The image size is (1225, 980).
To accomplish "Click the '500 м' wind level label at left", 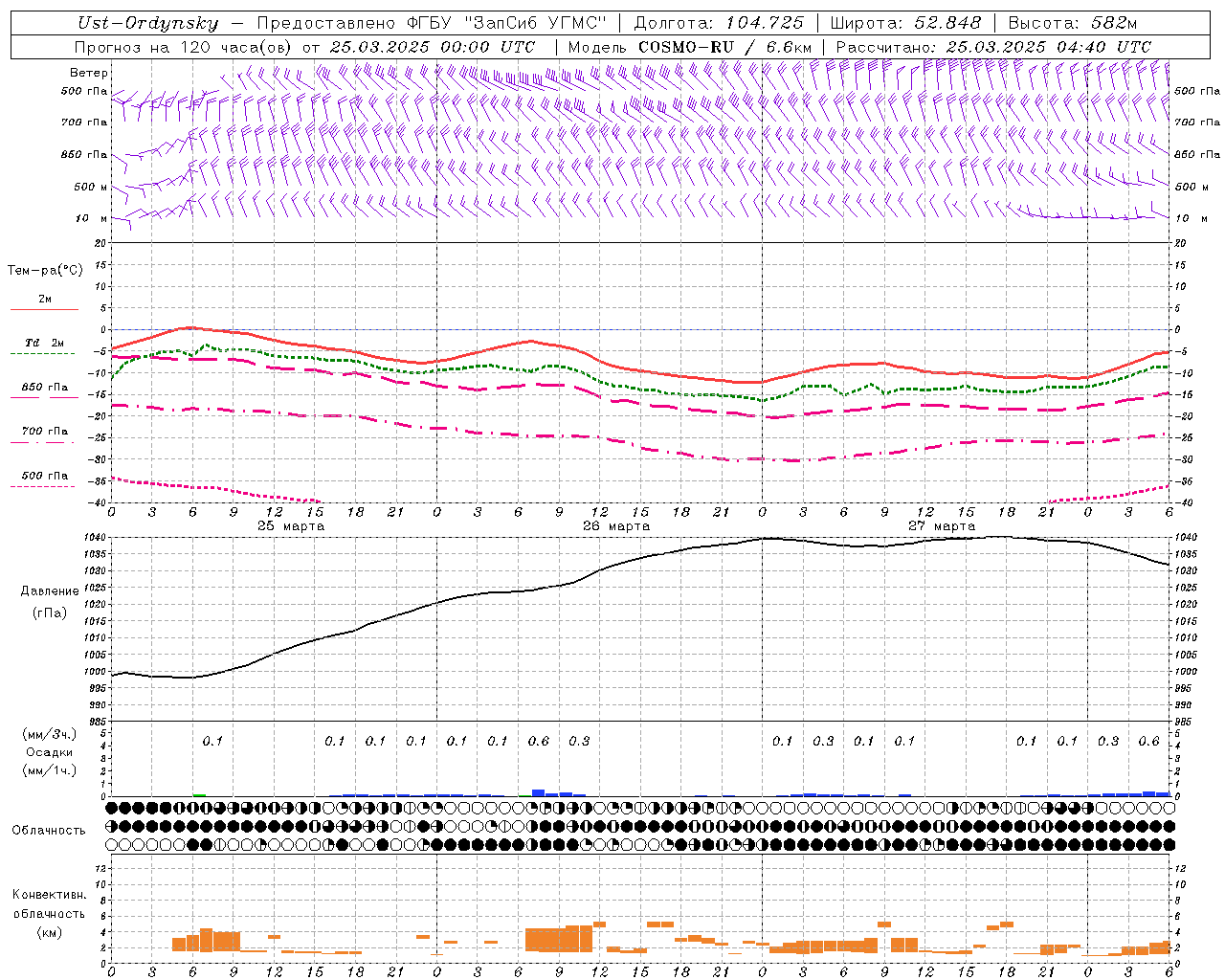I will pos(91,188).
